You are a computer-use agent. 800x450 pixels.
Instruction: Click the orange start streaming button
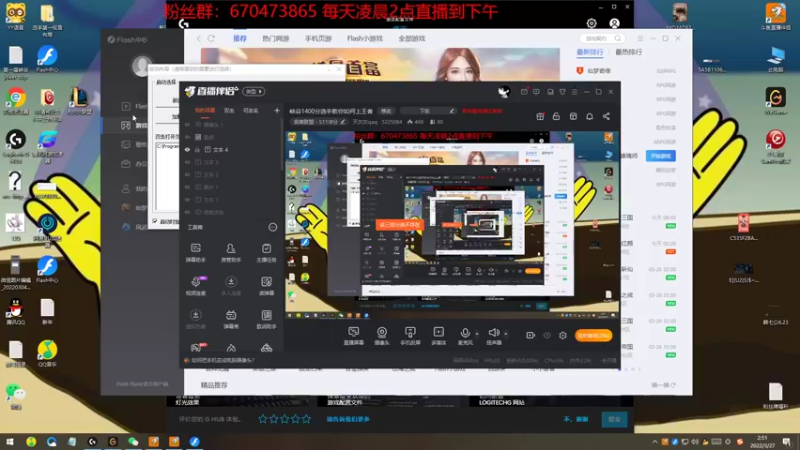pyautogui.click(x=593, y=335)
